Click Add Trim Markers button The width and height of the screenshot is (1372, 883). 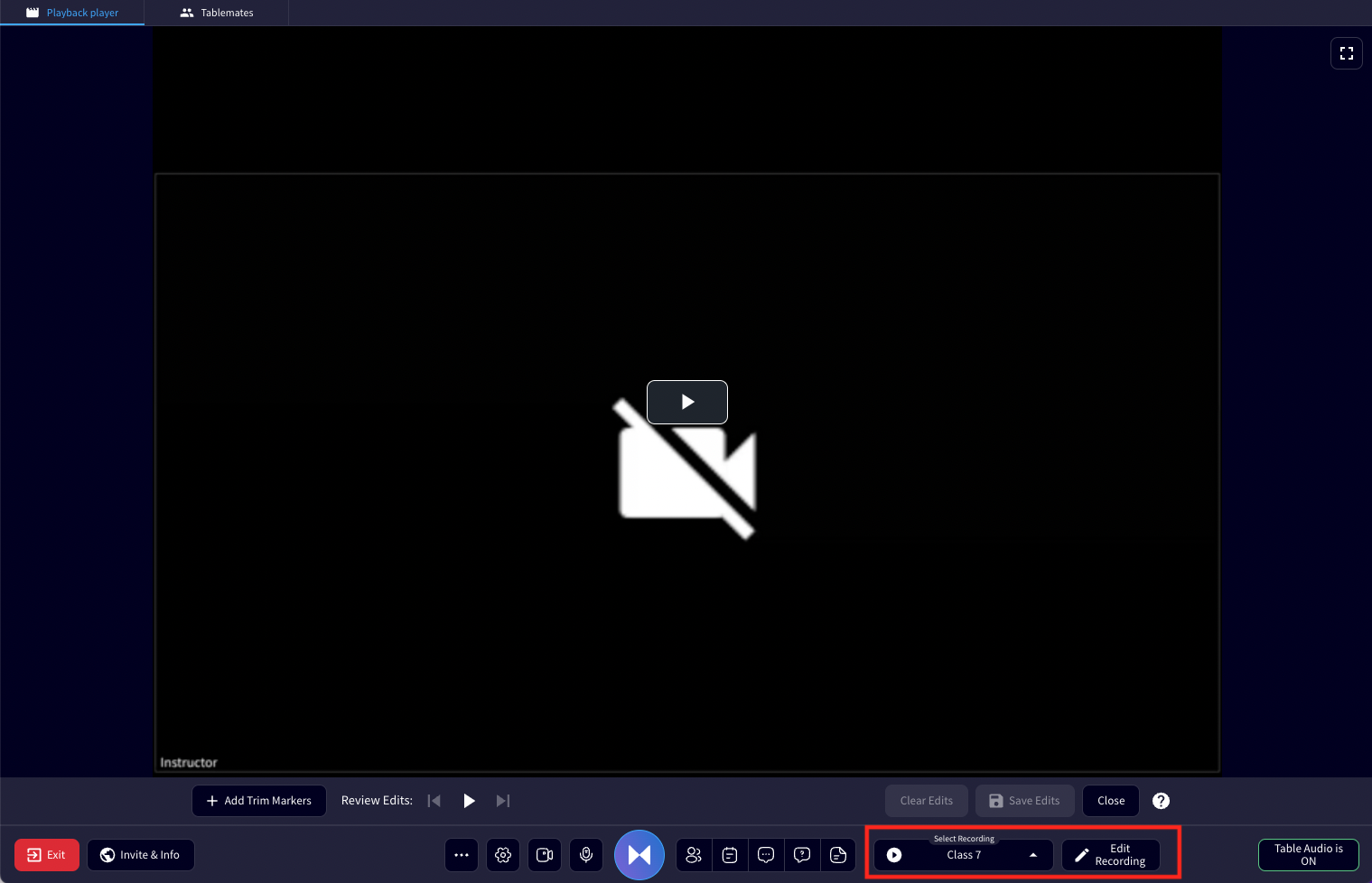click(x=259, y=801)
